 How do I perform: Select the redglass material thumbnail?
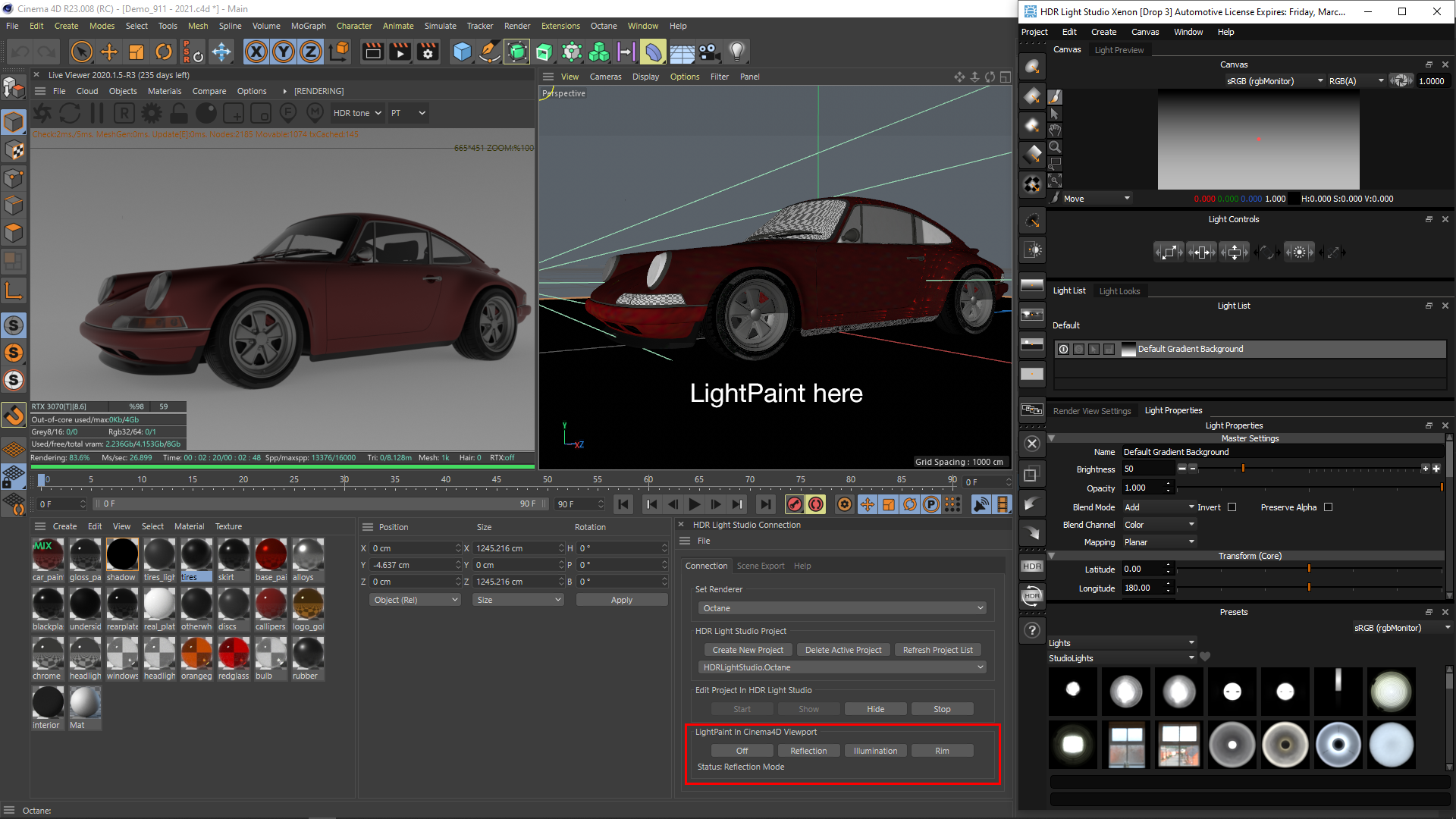pos(234,653)
